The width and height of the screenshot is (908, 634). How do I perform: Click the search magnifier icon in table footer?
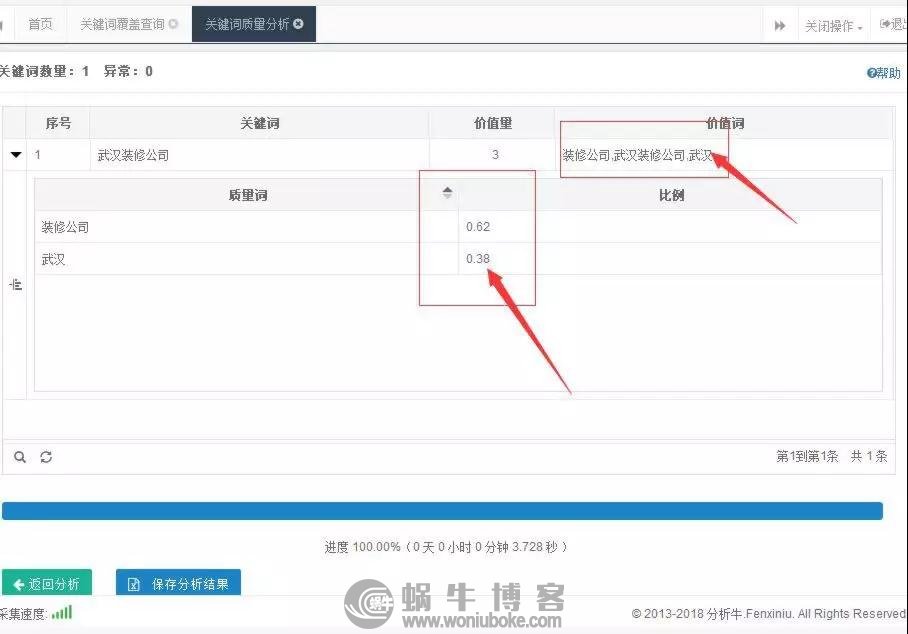[x=20, y=457]
